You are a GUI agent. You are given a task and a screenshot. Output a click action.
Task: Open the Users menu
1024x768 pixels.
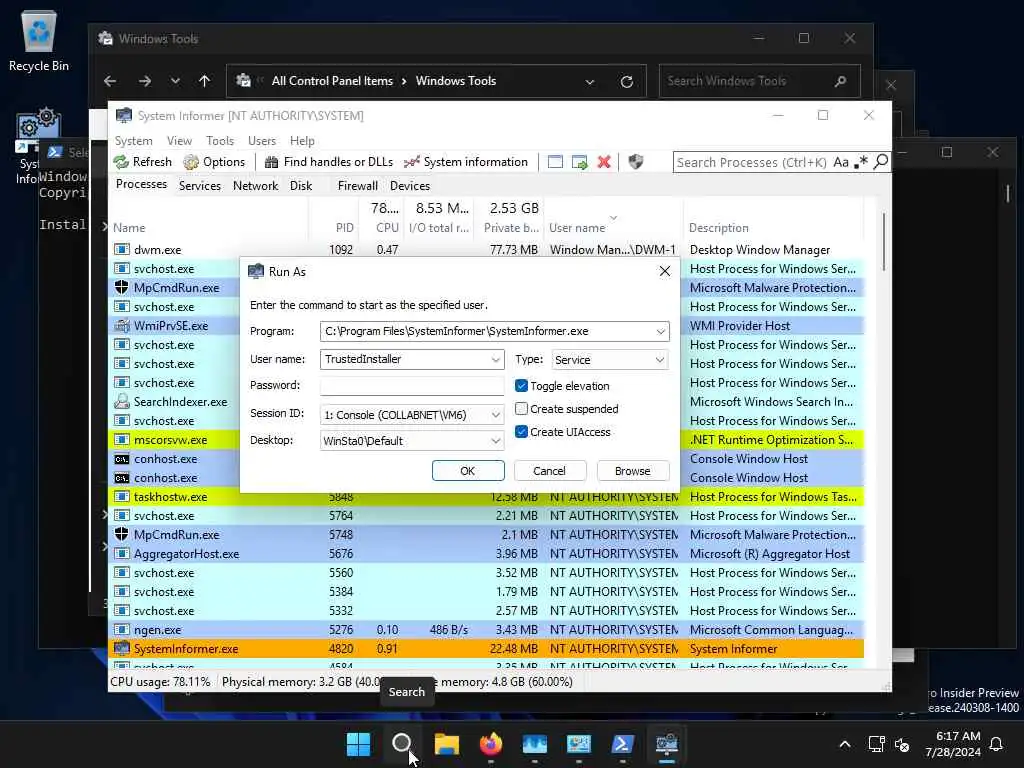click(x=262, y=141)
